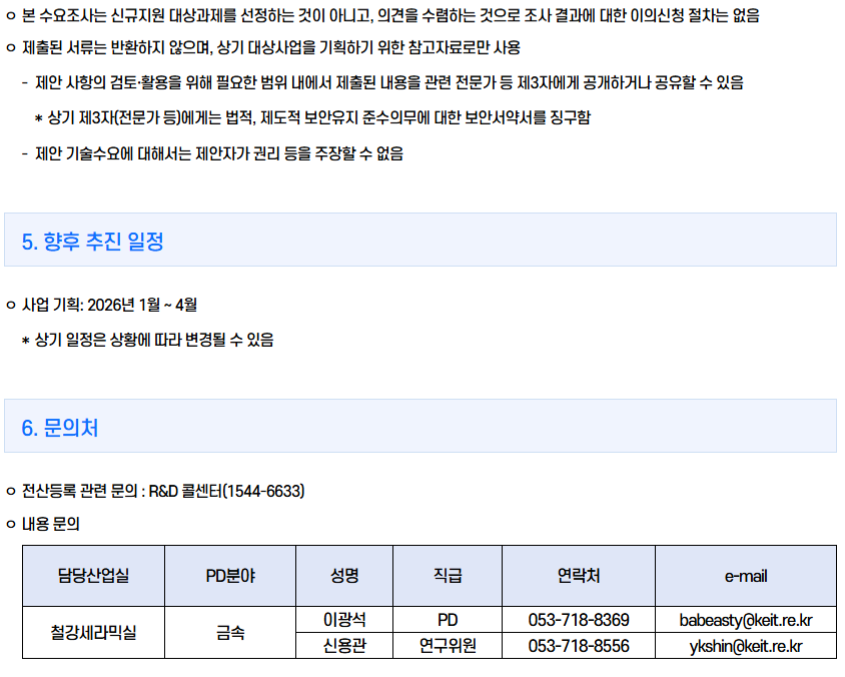Click the '금속' table cell
This screenshot has height=677, width=845.
230,633
